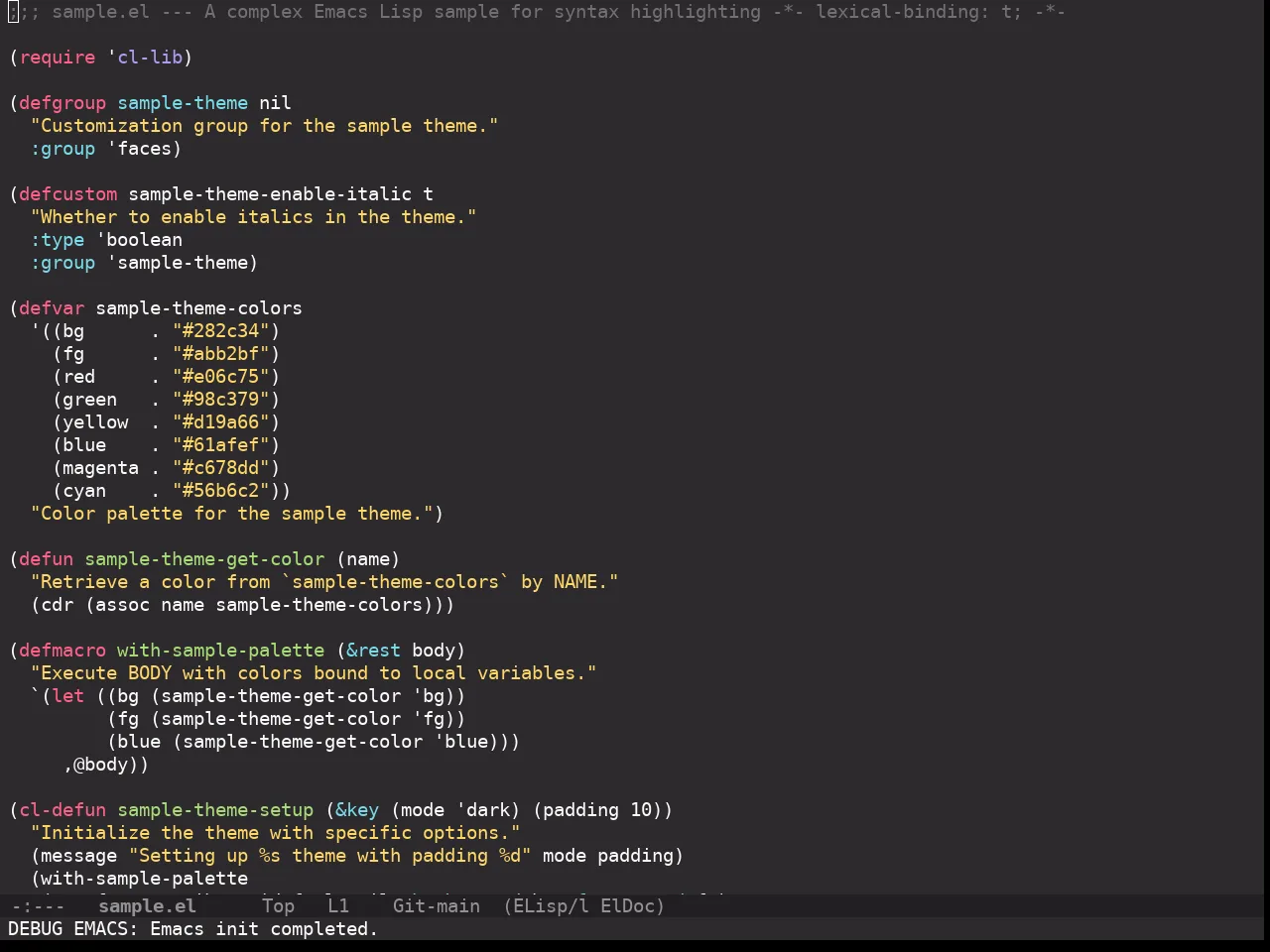
Task: Click the color string "#abb2bf"
Action: click(221, 354)
